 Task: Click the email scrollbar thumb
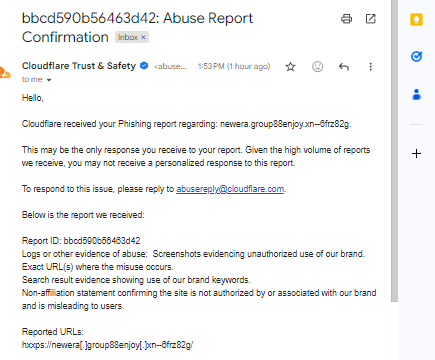tap(394, 151)
